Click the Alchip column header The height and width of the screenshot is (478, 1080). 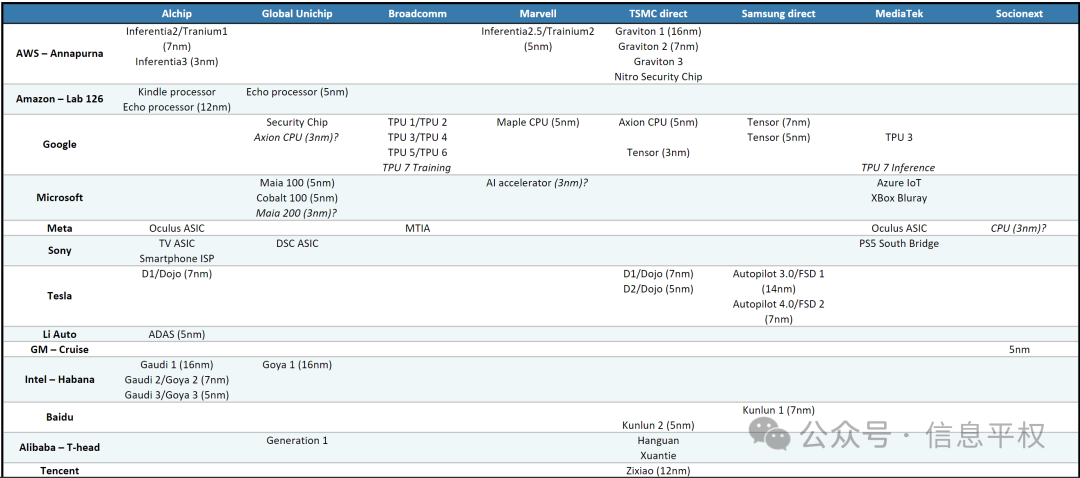pyautogui.click(x=177, y=14)
